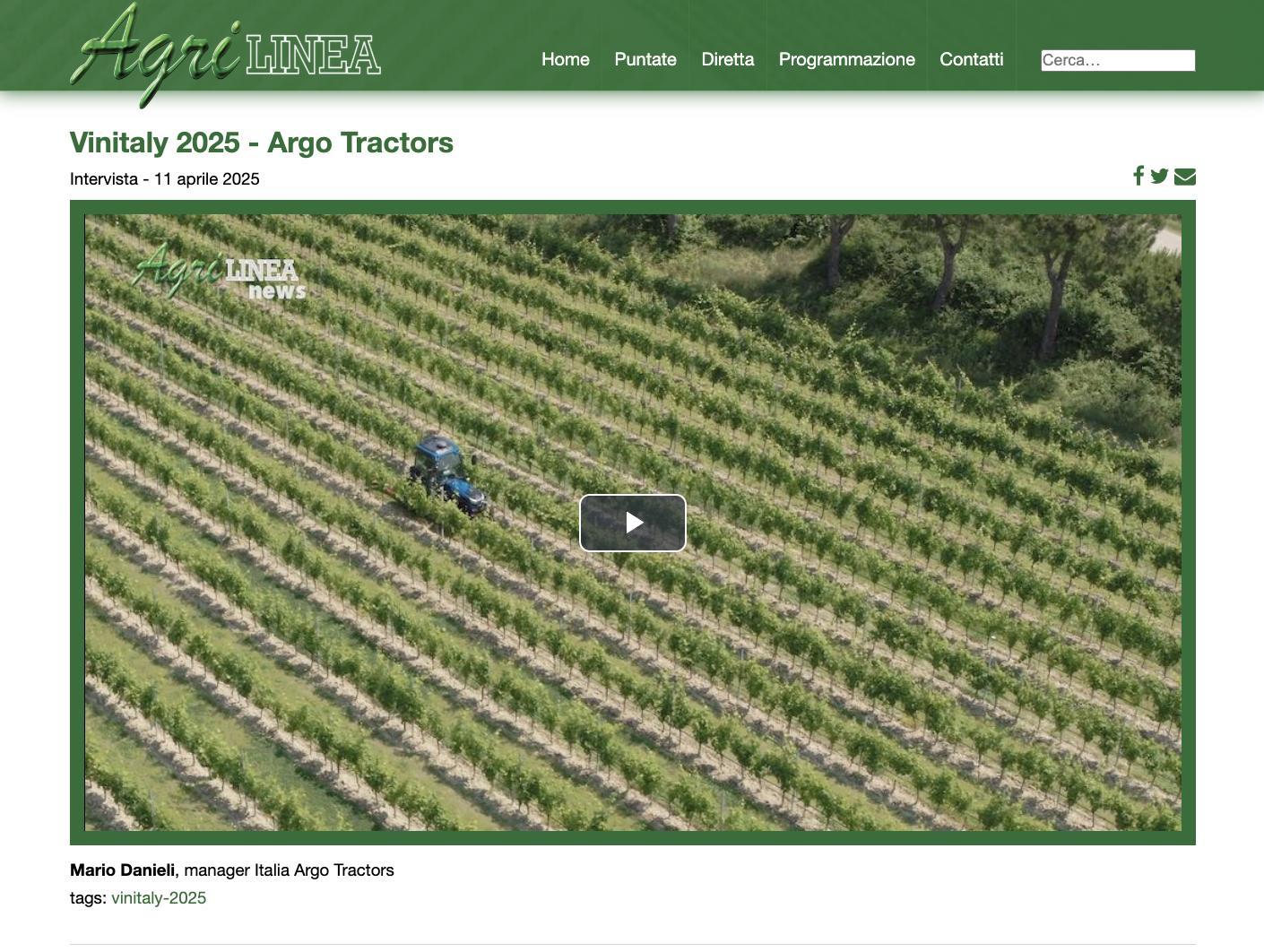Click the AgriLinea news watermark in video

tap(221, 272)
